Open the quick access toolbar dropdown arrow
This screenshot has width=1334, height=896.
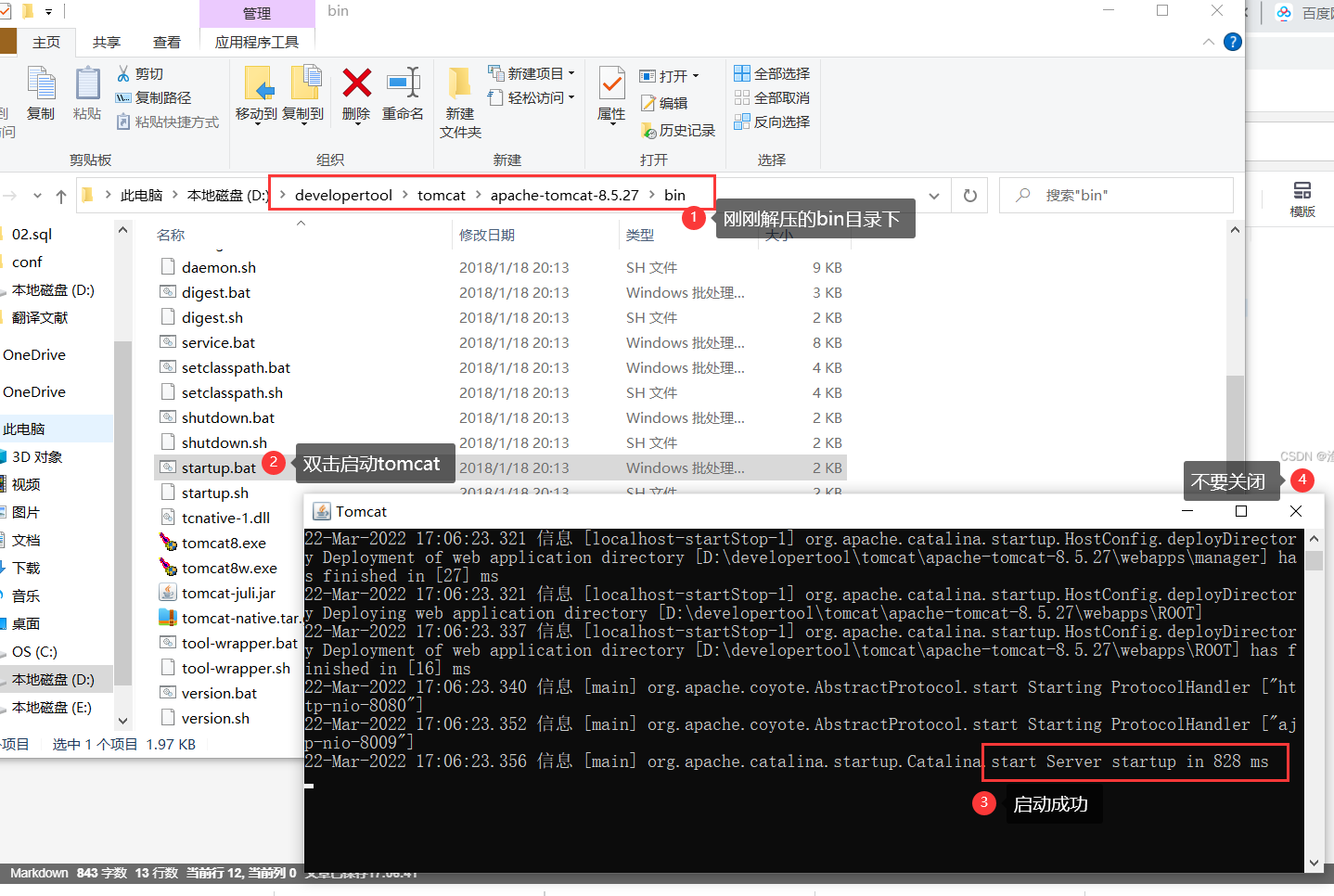(x=48, y=11)
